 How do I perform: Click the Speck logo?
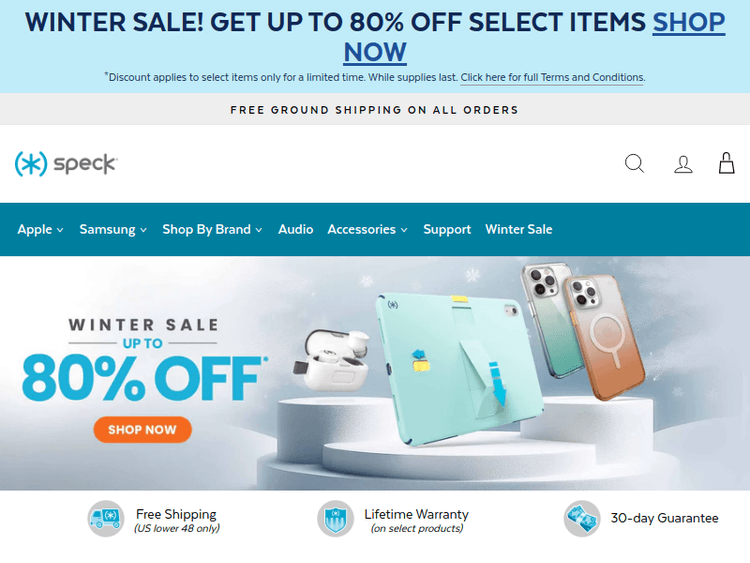(x=66, y=164)
